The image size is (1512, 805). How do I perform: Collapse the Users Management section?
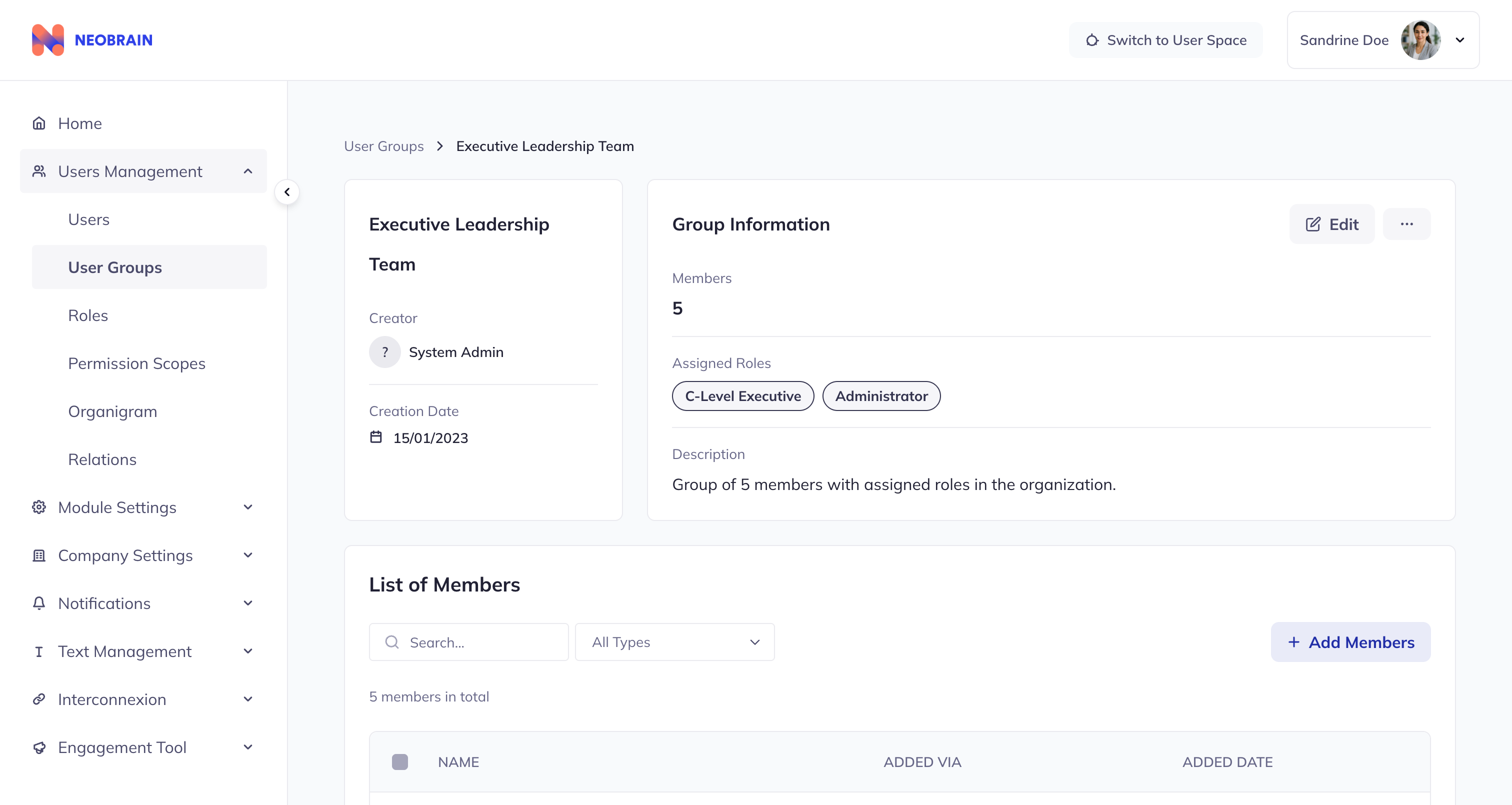[x=247, y=171]
